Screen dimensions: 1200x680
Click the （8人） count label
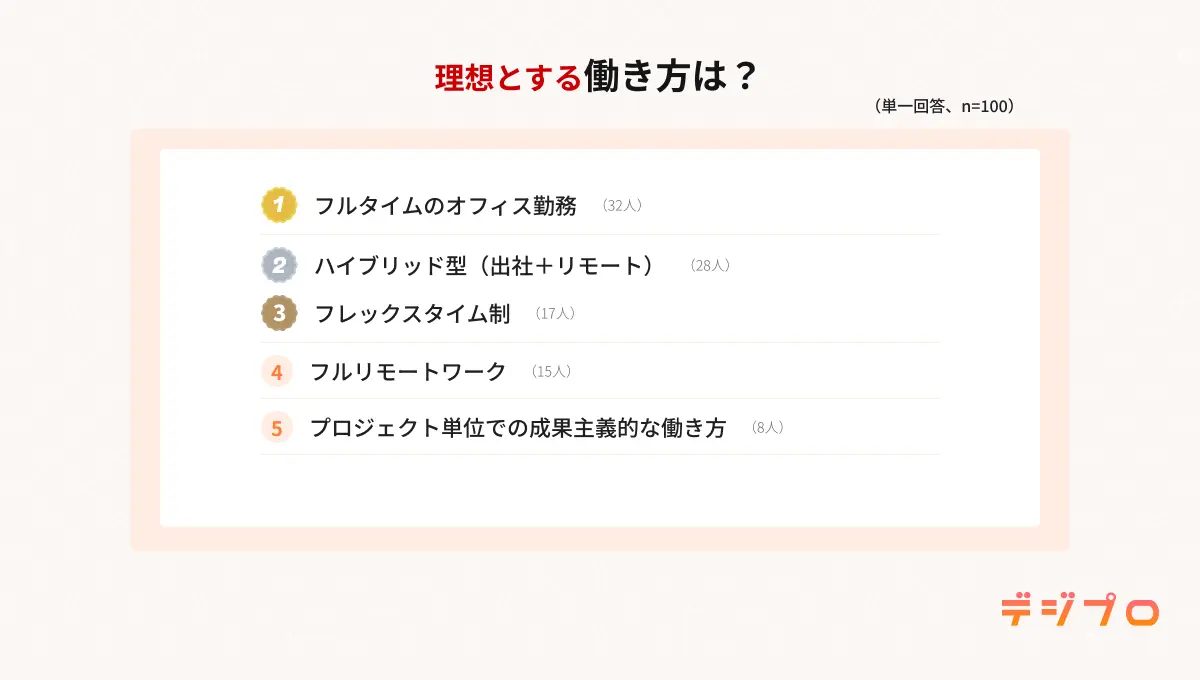pos(766,428)
